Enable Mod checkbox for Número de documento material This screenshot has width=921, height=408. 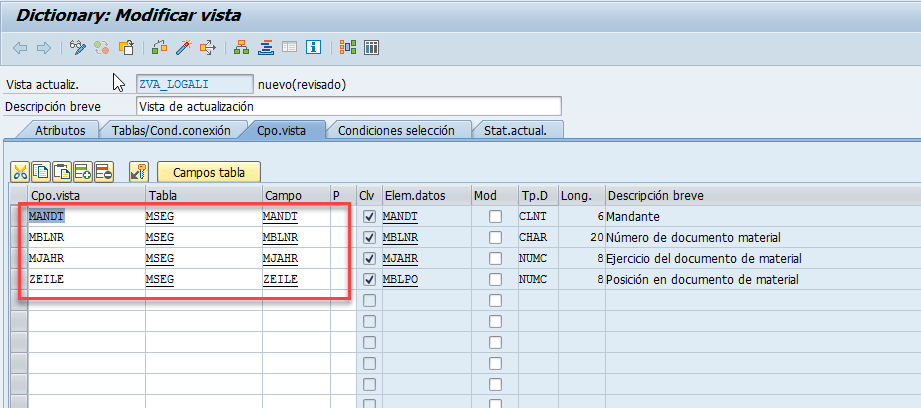point(496,238)
